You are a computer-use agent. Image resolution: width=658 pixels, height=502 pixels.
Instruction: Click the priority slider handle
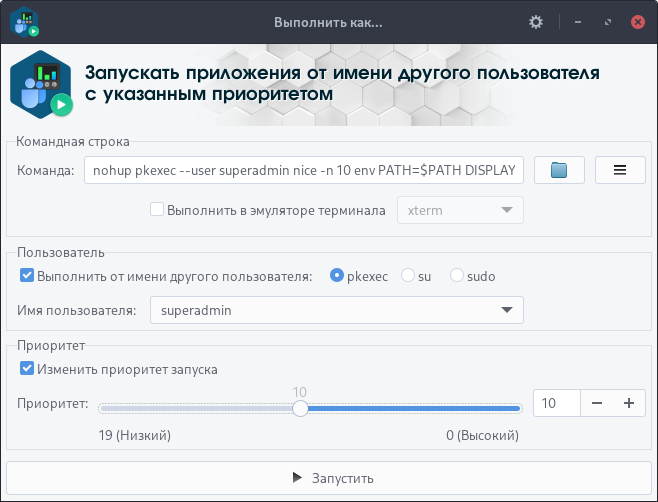click(x=299, y=408)
